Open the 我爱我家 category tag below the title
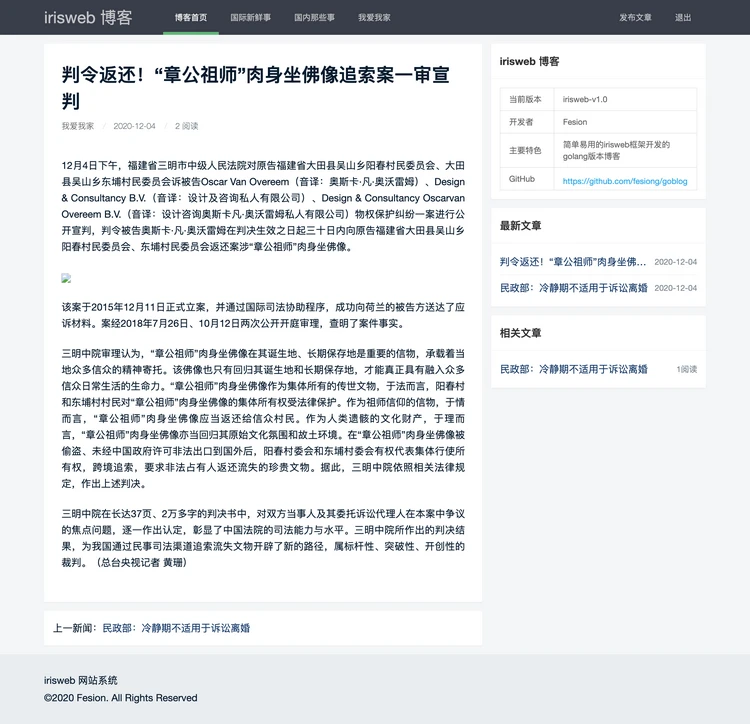The image size is (750, 724). [78, 126]
